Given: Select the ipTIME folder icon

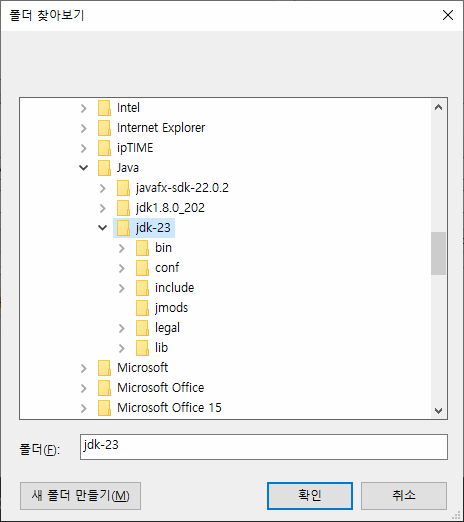Looking at the screenshot, I should coord(104,148).
